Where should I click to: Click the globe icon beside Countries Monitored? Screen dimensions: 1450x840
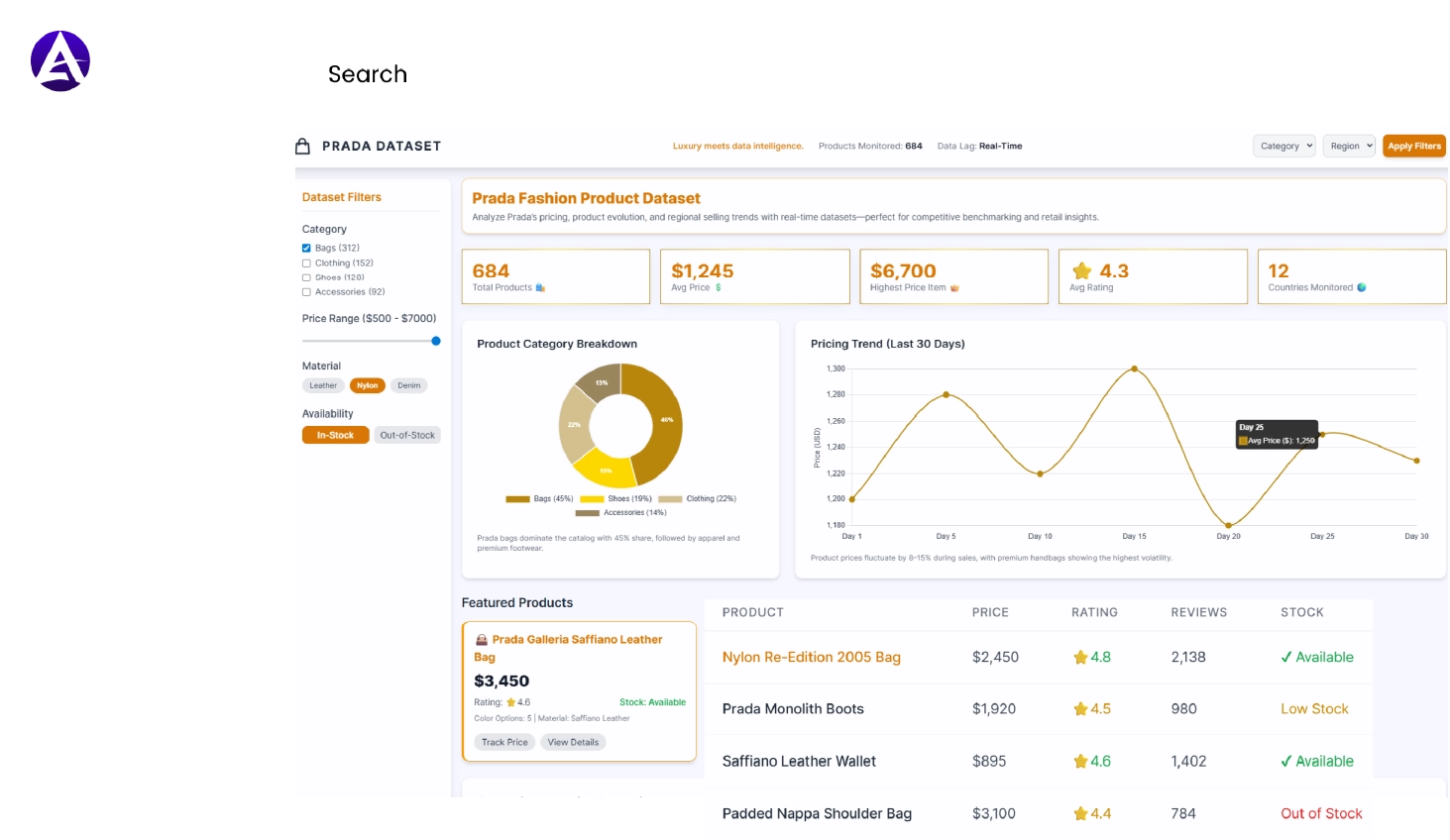[x=1361, y=287]
